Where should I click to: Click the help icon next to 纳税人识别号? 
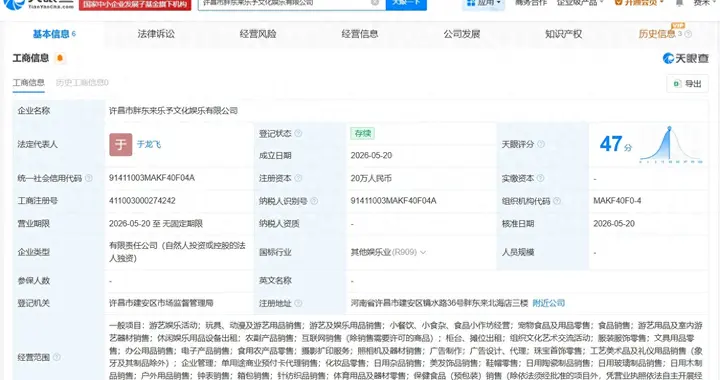click(314, 201)
